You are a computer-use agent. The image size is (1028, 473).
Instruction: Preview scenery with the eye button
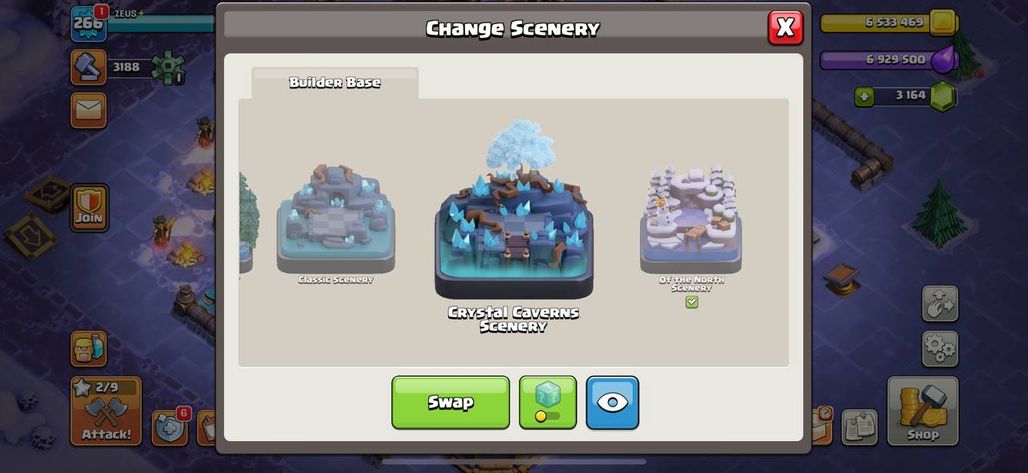[612, 402]
